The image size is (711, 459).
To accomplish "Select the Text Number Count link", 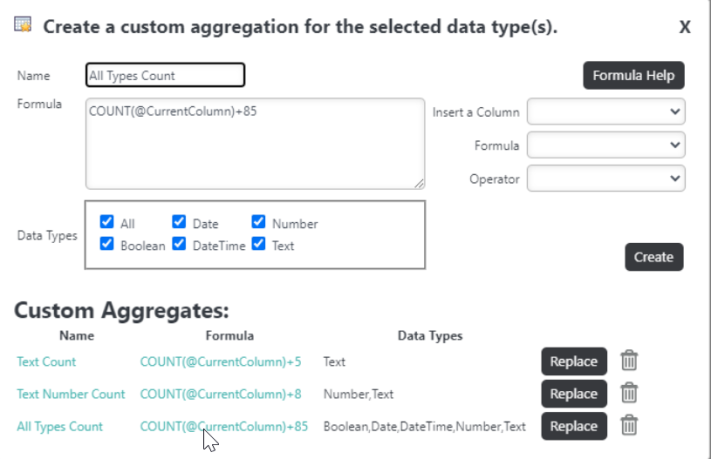I will pos(71,394).
